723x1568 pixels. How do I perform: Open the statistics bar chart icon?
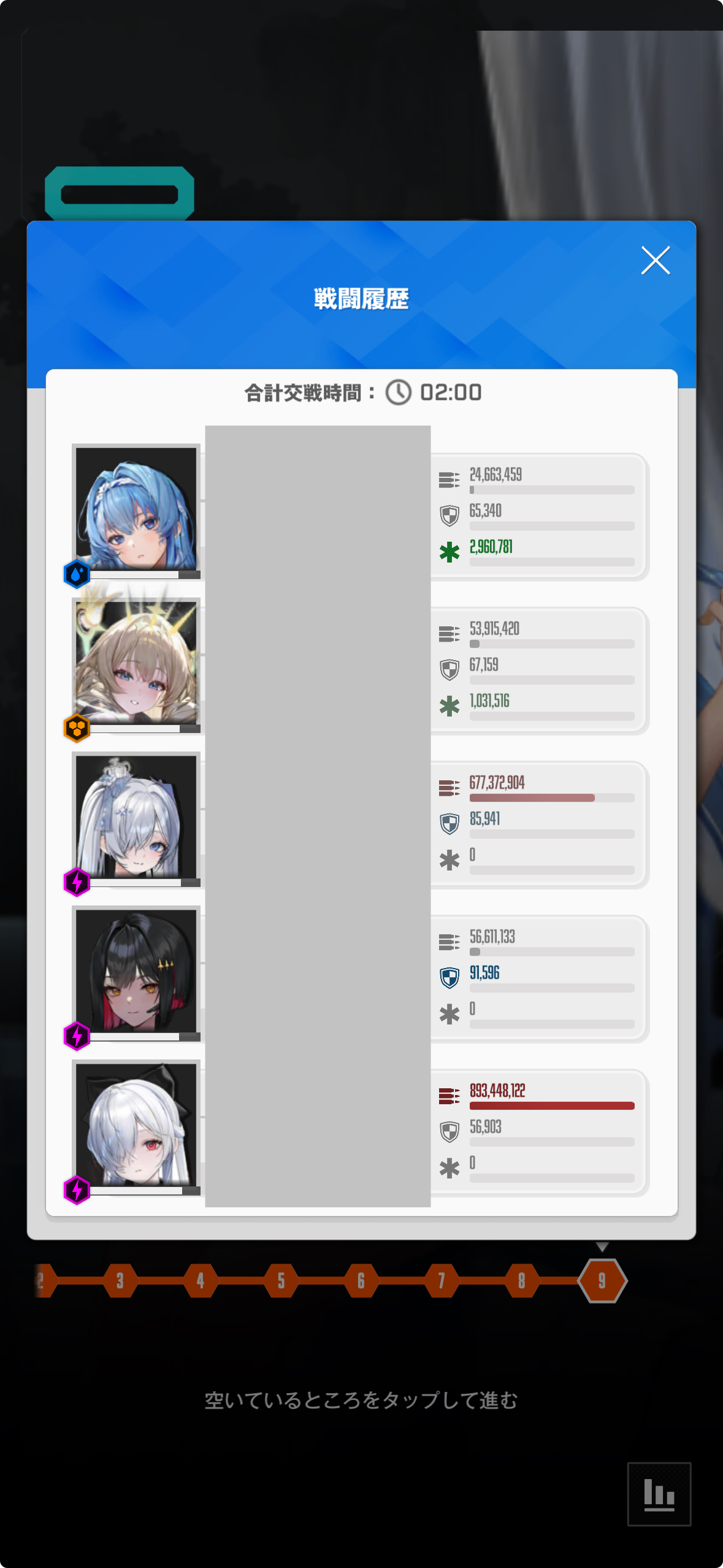pyautogui.click(x=659, y=1494)
